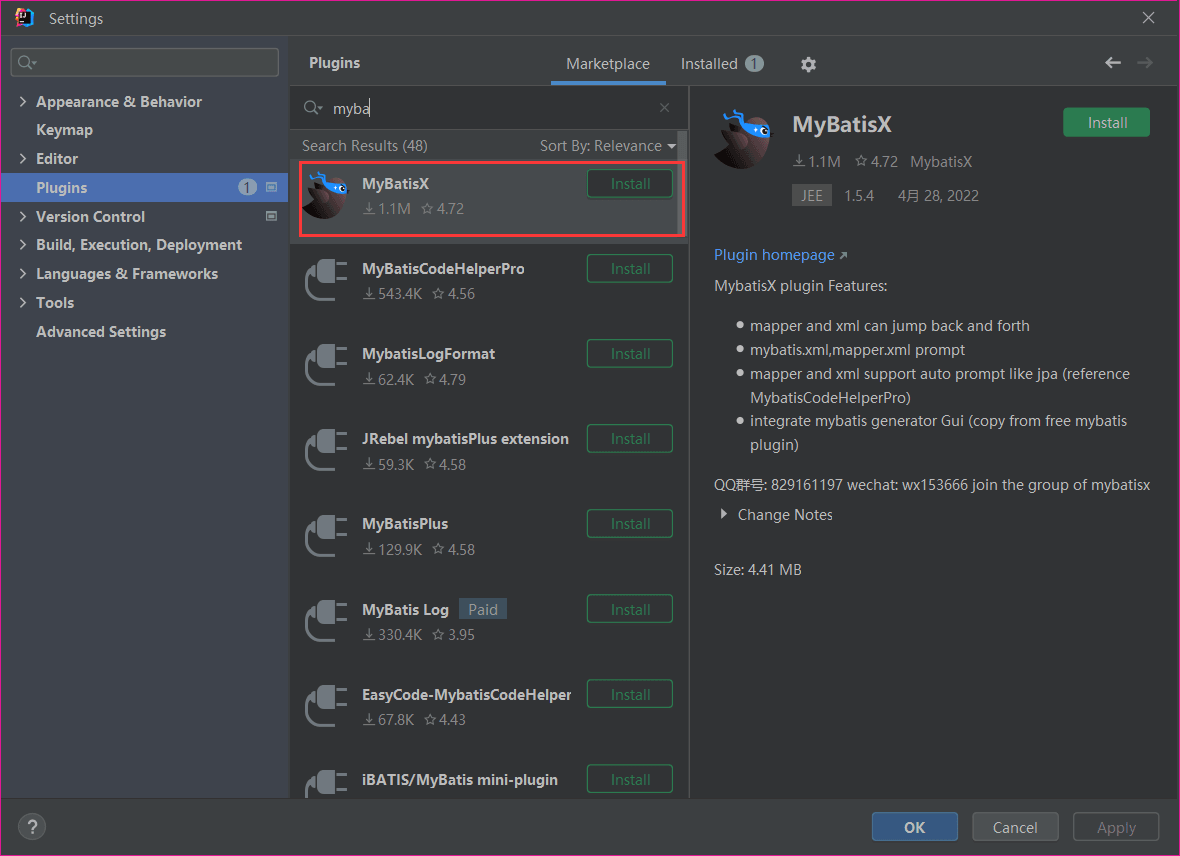Install MyBatisX from the results list
Image resolution: width=1180 pixels, height=856 pixels.
pos(630,184)
